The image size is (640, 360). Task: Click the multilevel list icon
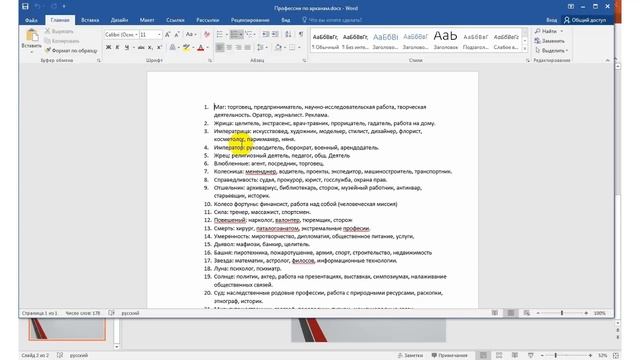(250, 35)
